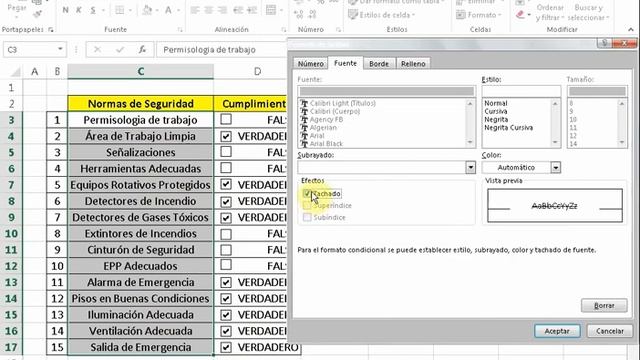This screenshot has width=640, height=360.
Task: Open the Color Automático dropdown
Action: click(x=556, y=167)
